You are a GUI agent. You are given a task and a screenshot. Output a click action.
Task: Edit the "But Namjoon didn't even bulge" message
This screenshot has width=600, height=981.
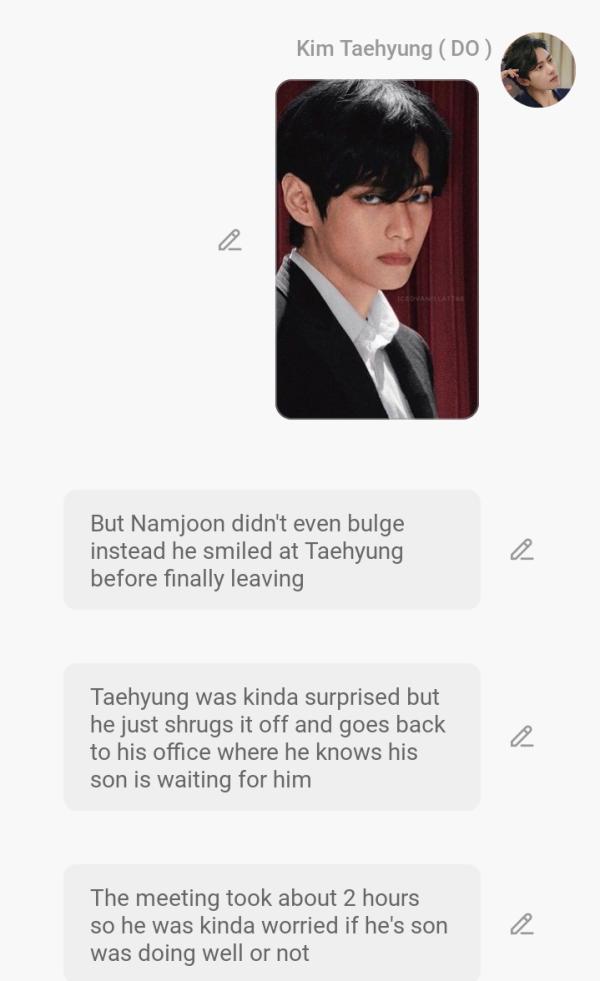[522, 549]
